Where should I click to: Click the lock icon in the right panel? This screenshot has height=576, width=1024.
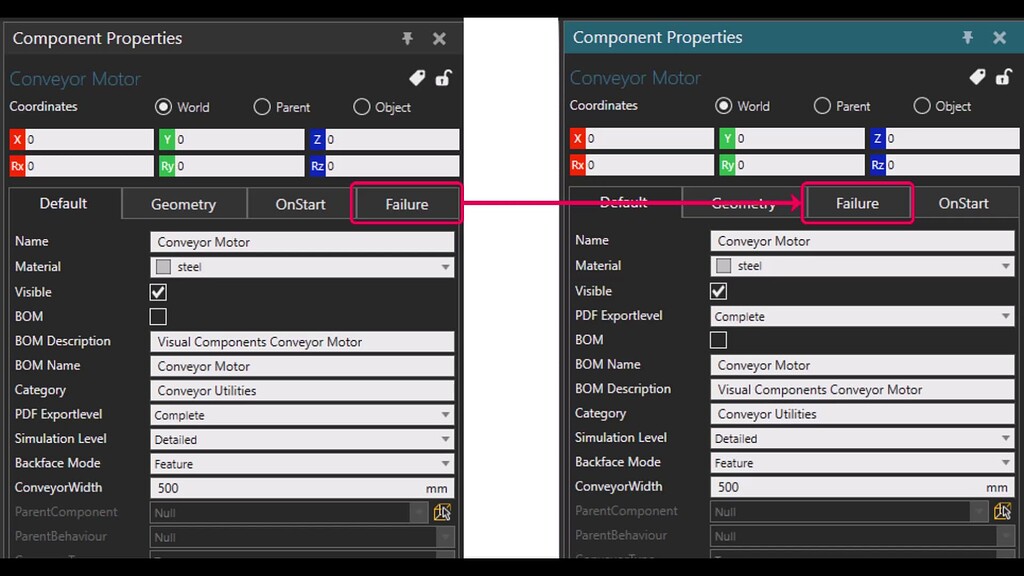(x=1003, y=76)
